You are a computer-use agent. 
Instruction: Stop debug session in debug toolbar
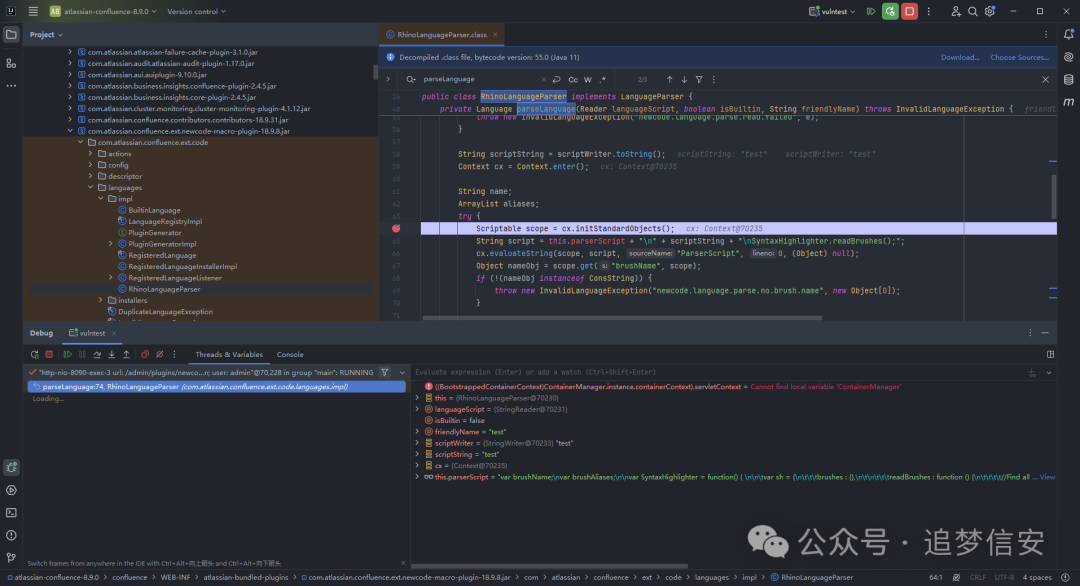[x=49, y=355]
